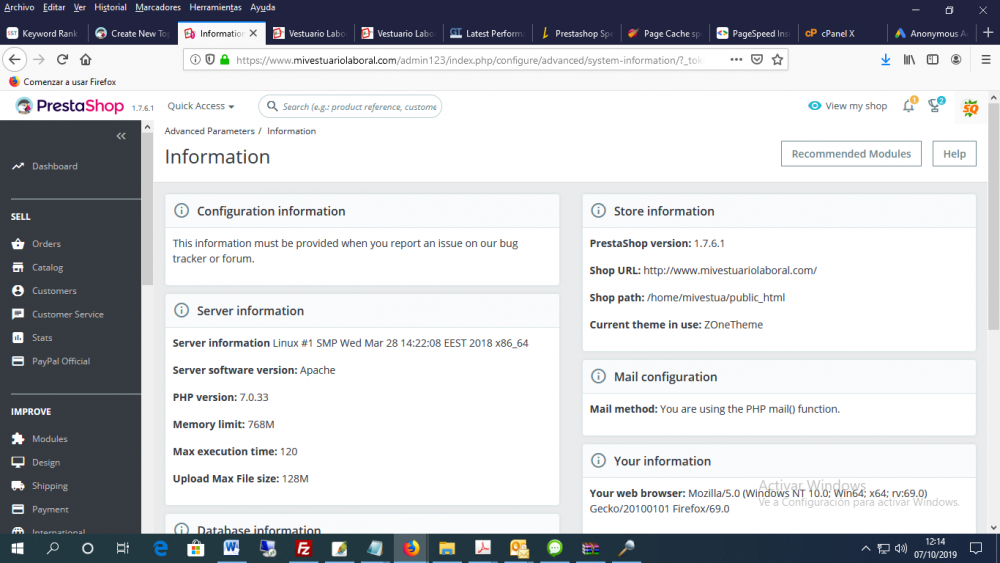Open the employee profile avatar
The height and width of the screenshot is (563, 1000).
(970, 108)
